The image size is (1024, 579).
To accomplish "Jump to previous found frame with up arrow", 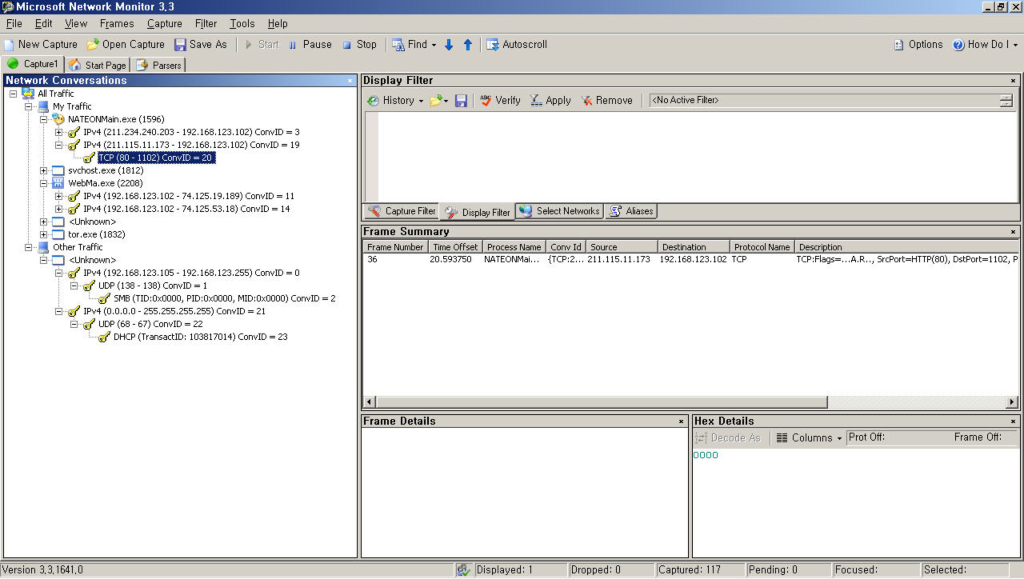I will pos(468,44).
